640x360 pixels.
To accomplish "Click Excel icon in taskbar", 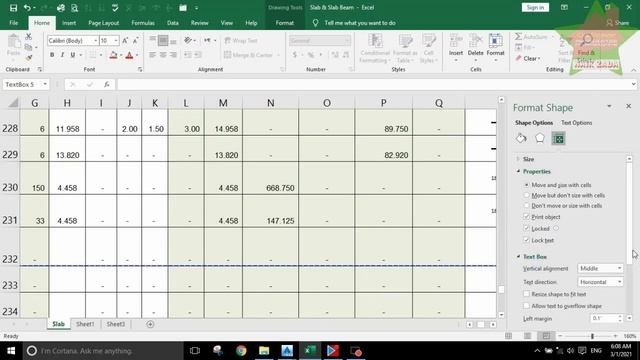I will click(x=310, y=351).
